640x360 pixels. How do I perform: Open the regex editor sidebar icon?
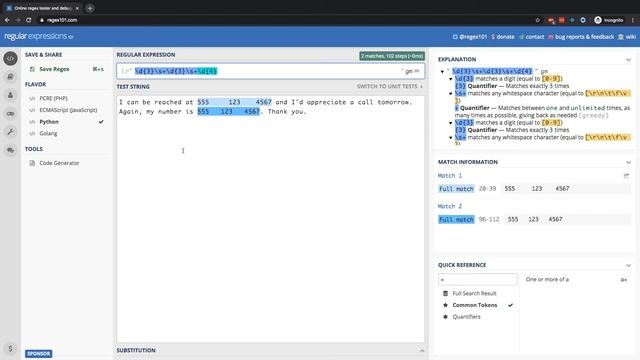click(11, 58)
